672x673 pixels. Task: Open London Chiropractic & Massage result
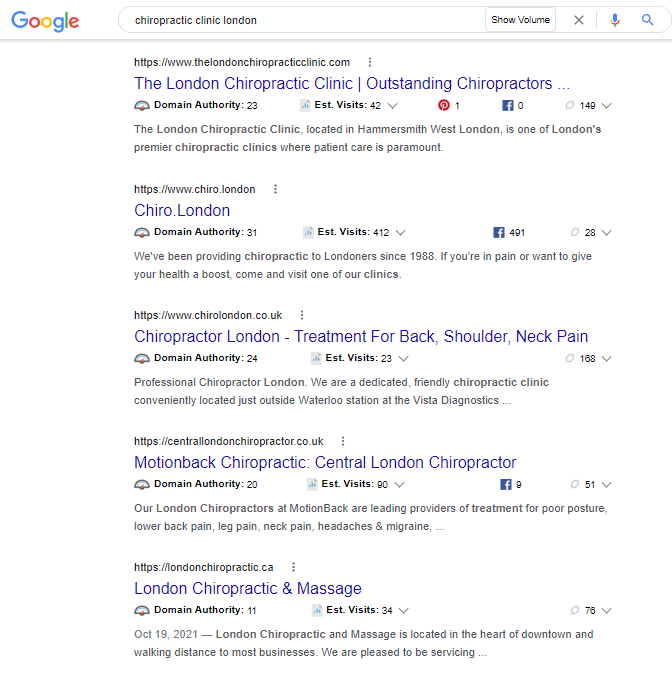click(x=248, y=588)
